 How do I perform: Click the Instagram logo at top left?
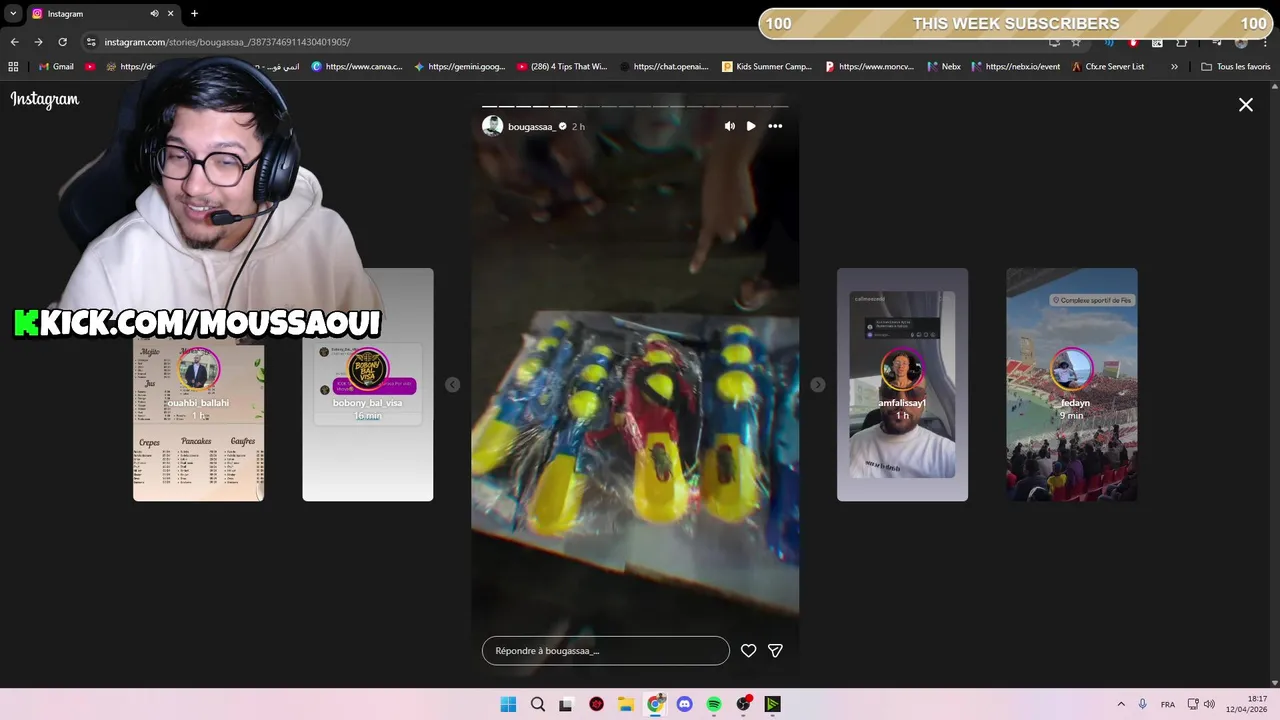pyautogui.click(x=45, y=100)
